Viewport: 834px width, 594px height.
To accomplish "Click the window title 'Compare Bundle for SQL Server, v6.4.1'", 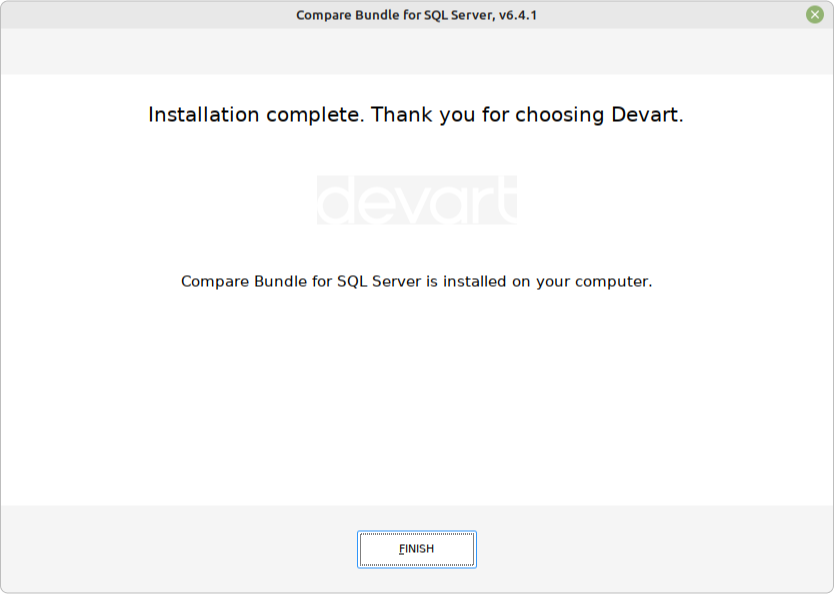I will click(416, 15).
